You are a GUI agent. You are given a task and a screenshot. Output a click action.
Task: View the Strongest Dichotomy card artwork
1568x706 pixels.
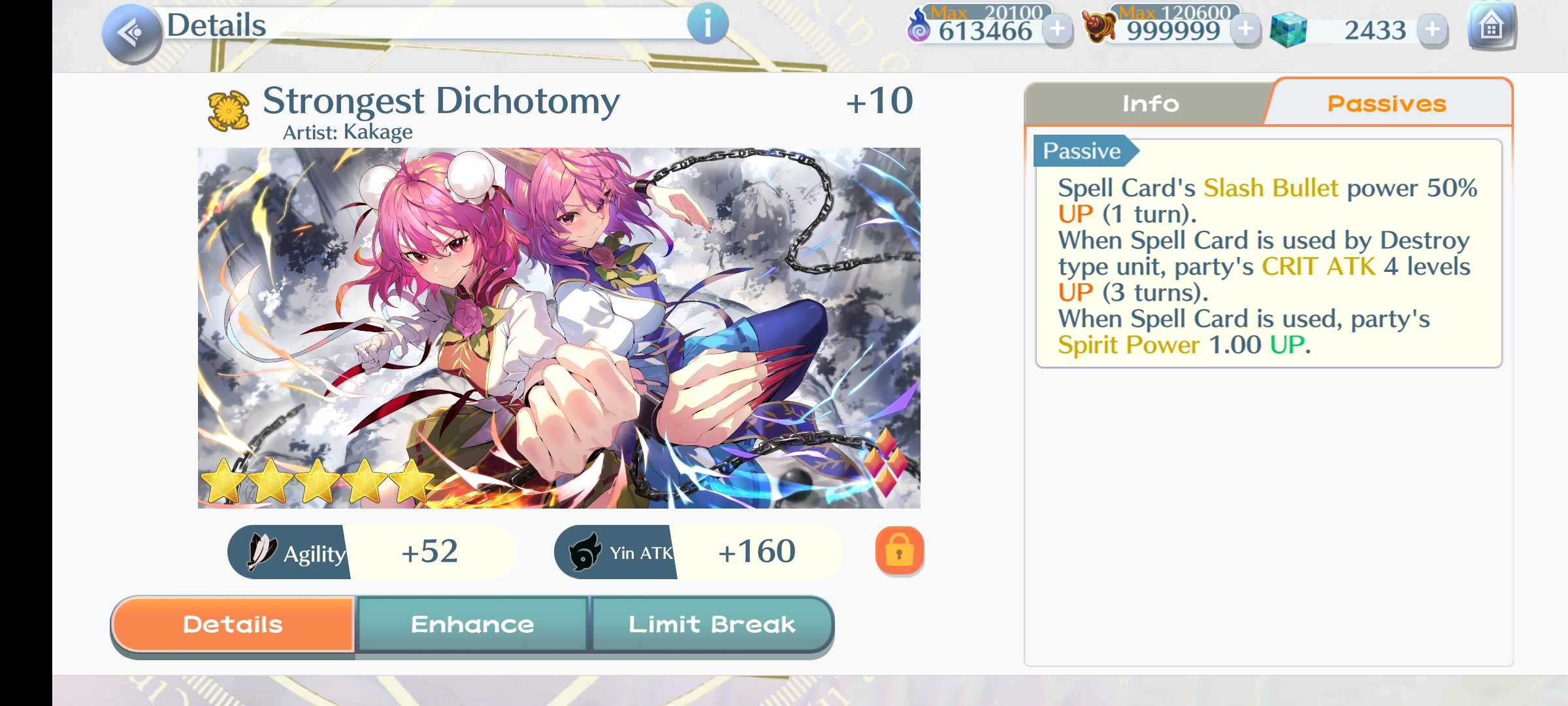point(559,328)
